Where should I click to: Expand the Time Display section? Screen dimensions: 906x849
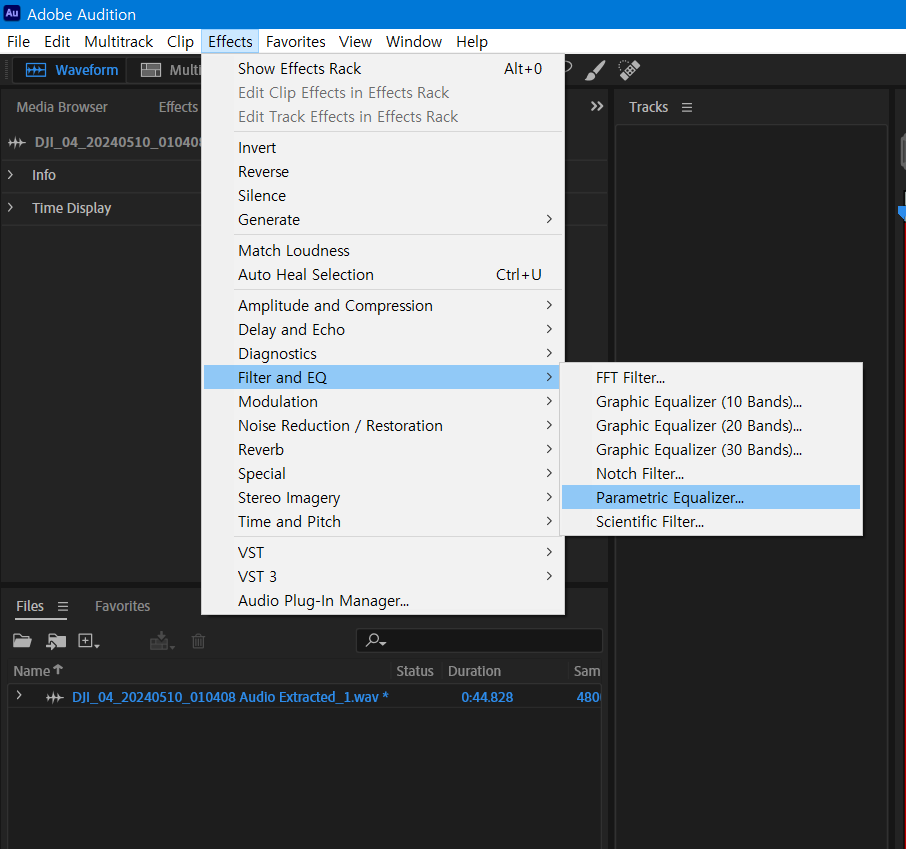10,207
